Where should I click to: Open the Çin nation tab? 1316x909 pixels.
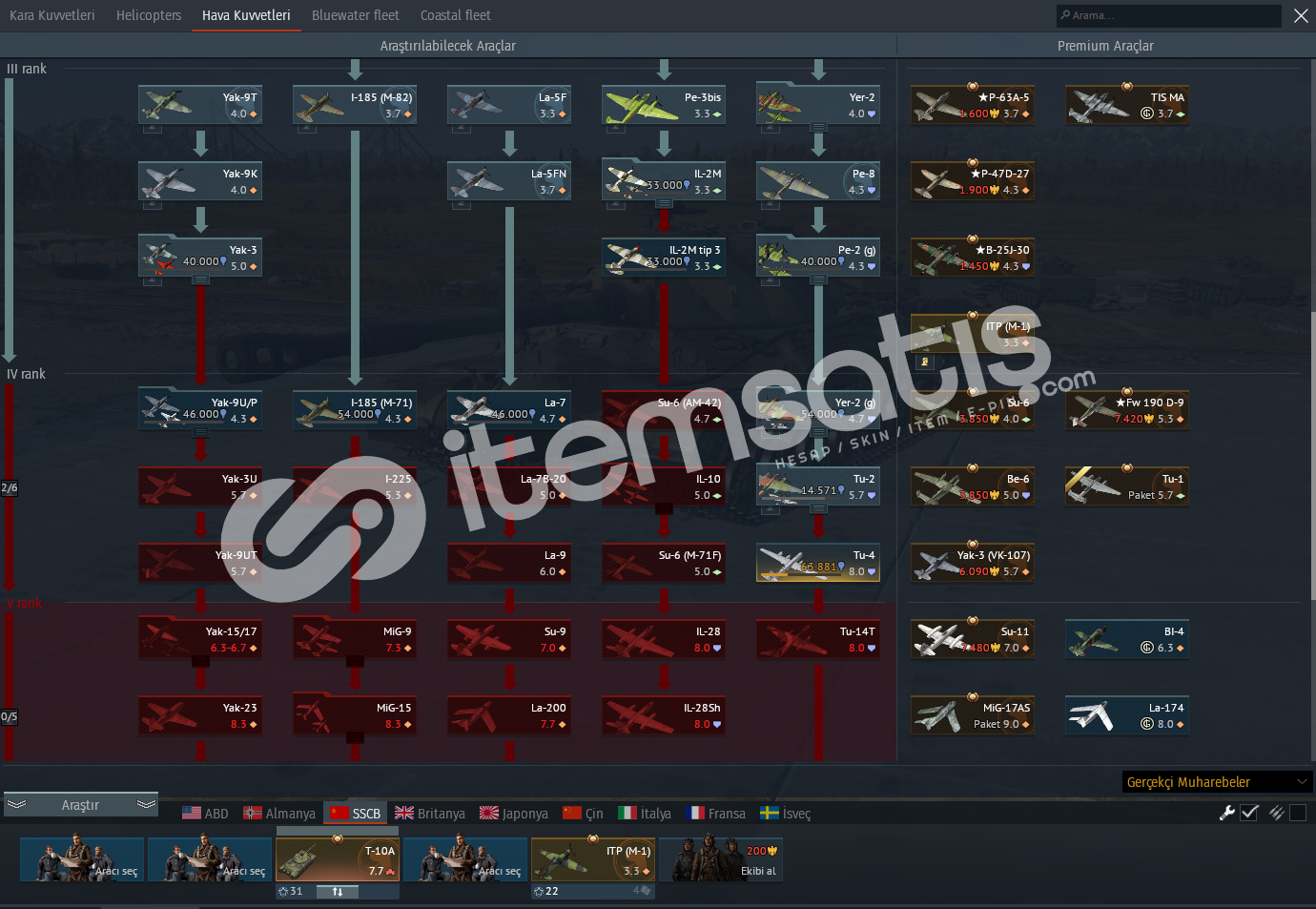(583, 814)
